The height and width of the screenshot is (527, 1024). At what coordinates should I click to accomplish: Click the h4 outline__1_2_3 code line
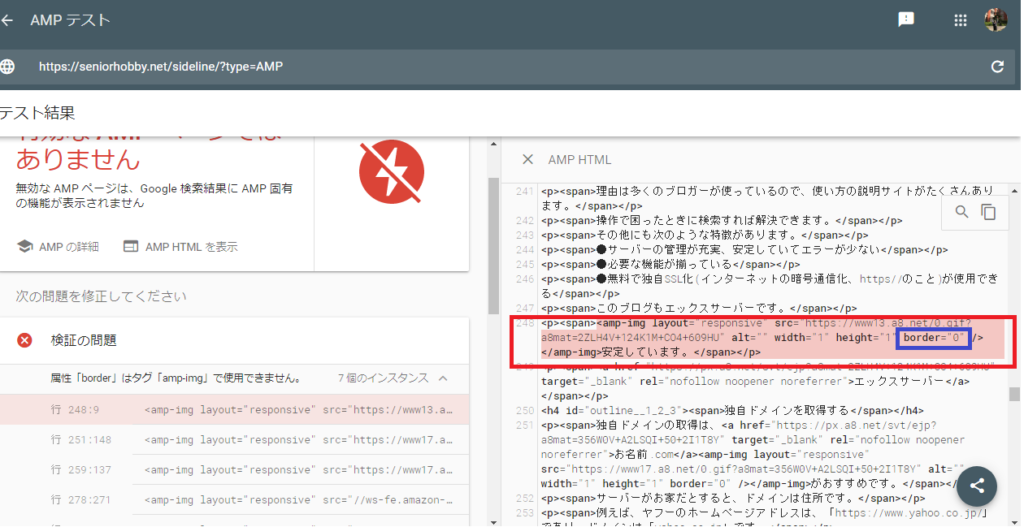point(732,411)
